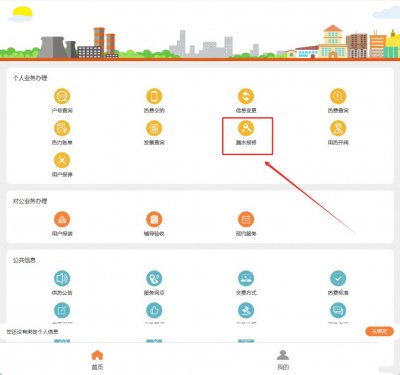Open the 供热公告 heating announcement speaker icon

tap(62, 278)
